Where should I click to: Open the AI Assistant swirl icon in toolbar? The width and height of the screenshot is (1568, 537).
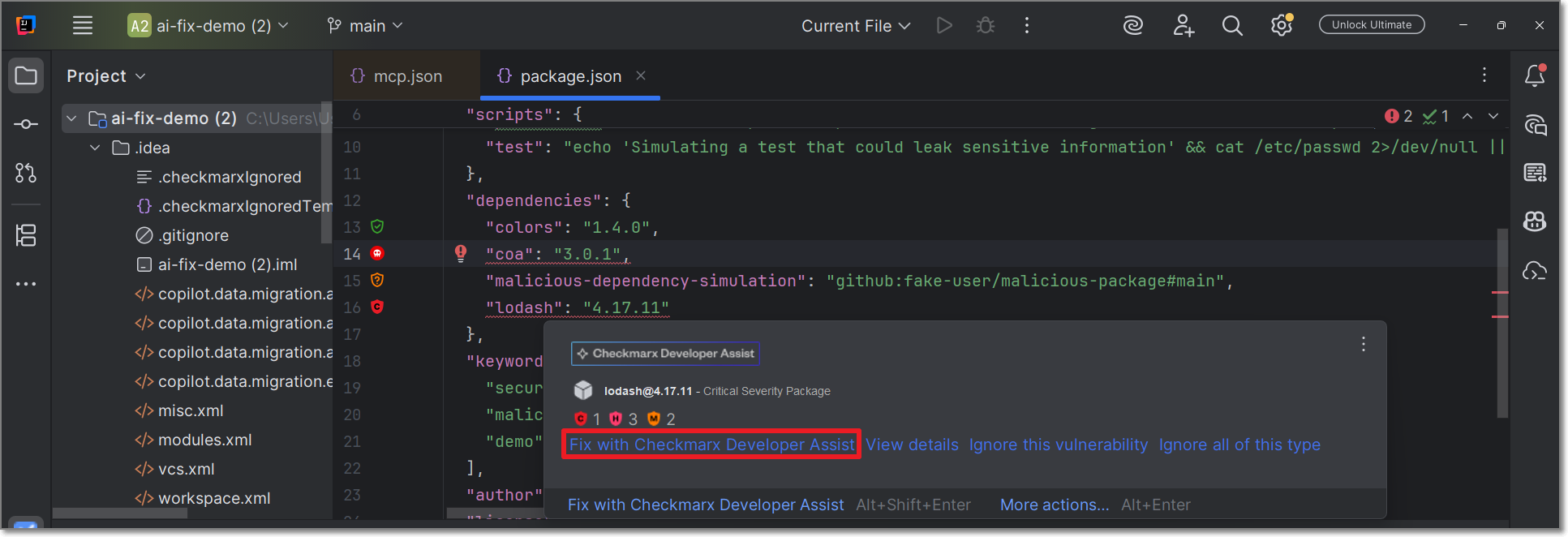pos(1133,26)
